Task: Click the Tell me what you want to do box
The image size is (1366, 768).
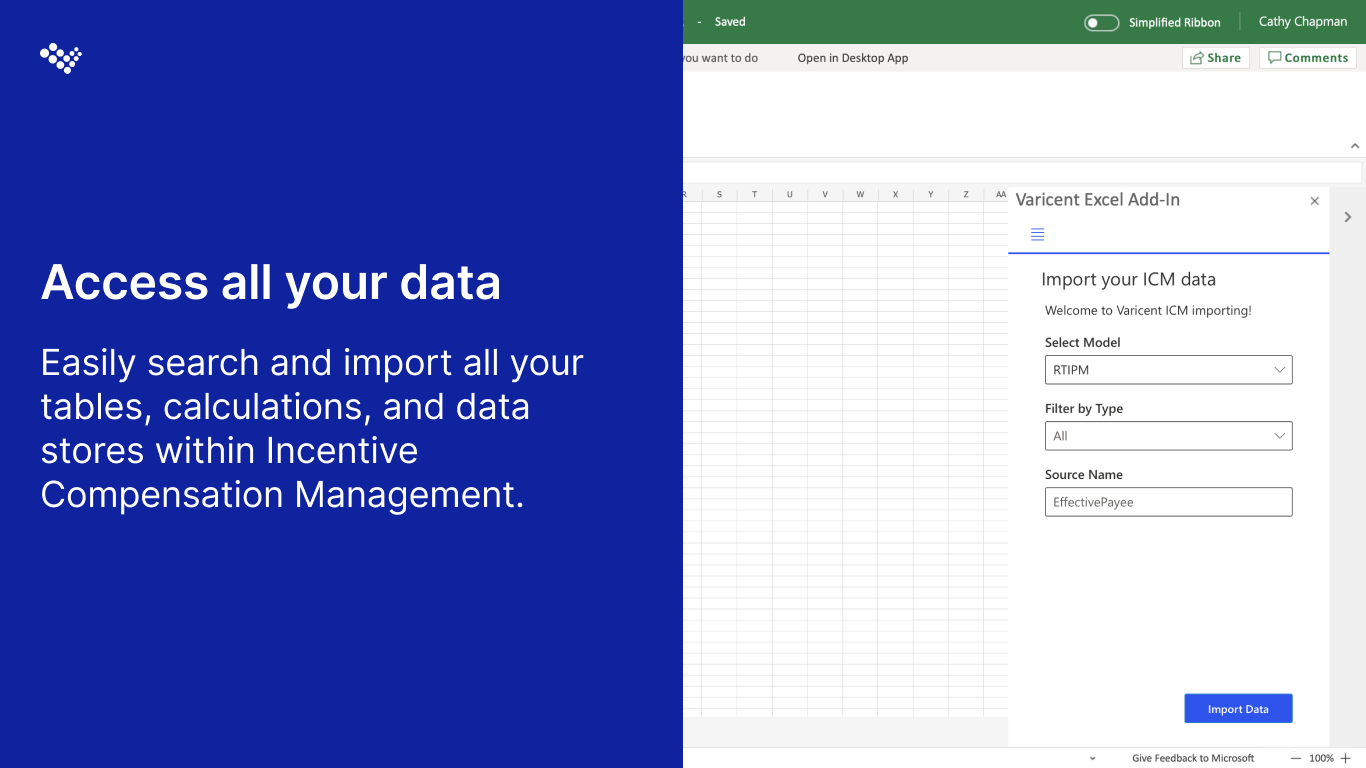Action: tap(720, 58)
